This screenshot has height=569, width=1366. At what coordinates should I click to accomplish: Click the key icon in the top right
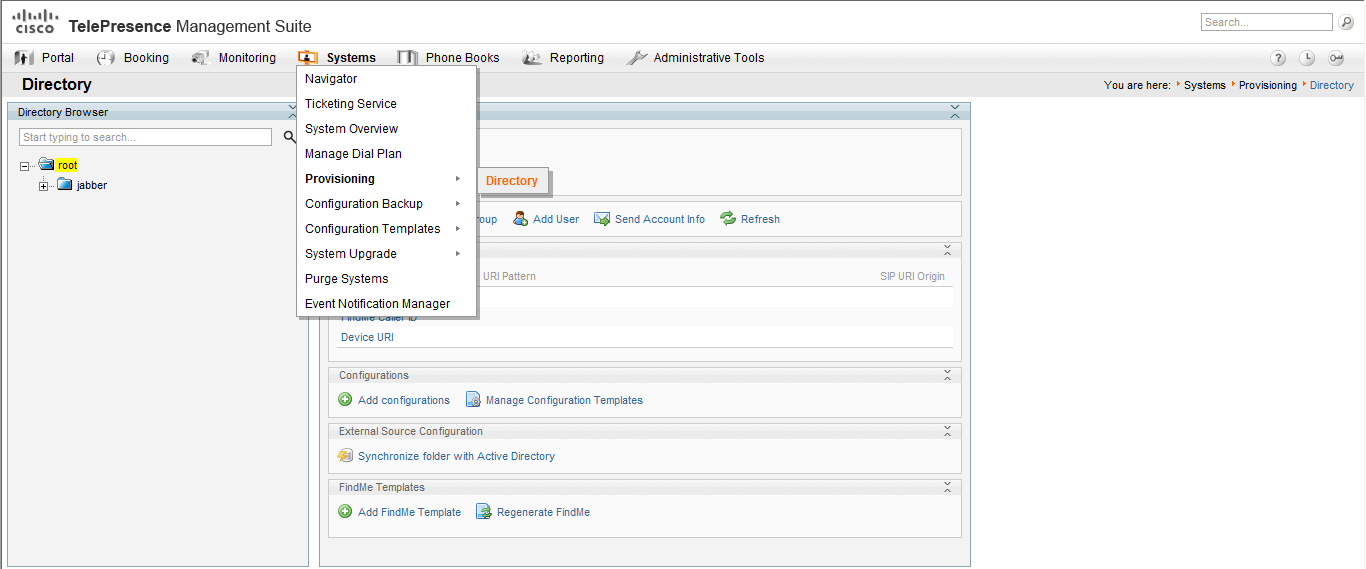1337,58
